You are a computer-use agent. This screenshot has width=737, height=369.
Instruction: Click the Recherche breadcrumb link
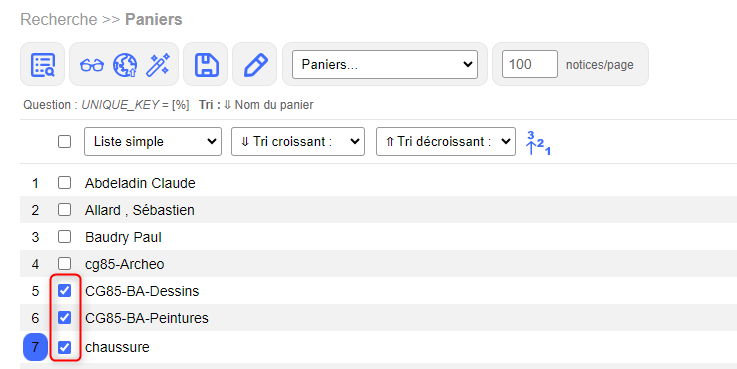59,19
